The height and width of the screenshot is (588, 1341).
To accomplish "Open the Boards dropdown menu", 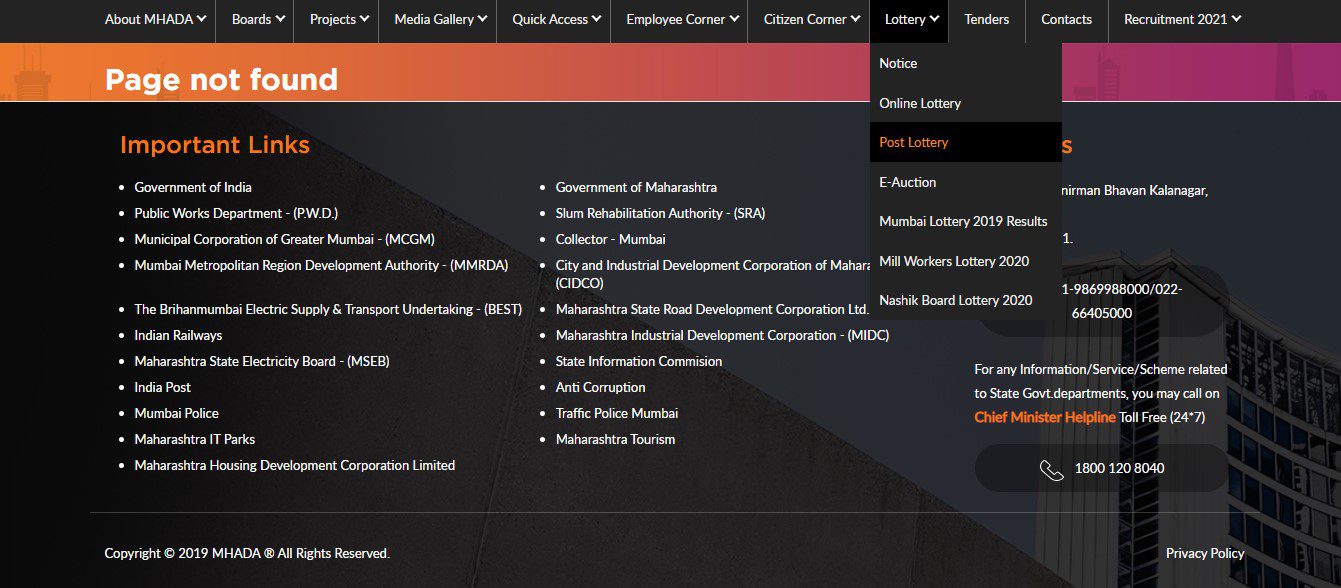I will [258, 19].
